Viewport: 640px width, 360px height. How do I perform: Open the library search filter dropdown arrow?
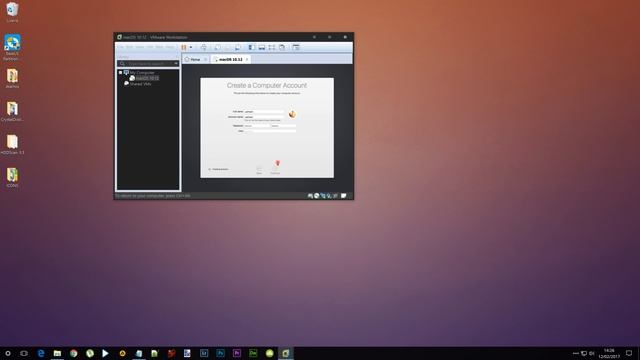(176, 64)
